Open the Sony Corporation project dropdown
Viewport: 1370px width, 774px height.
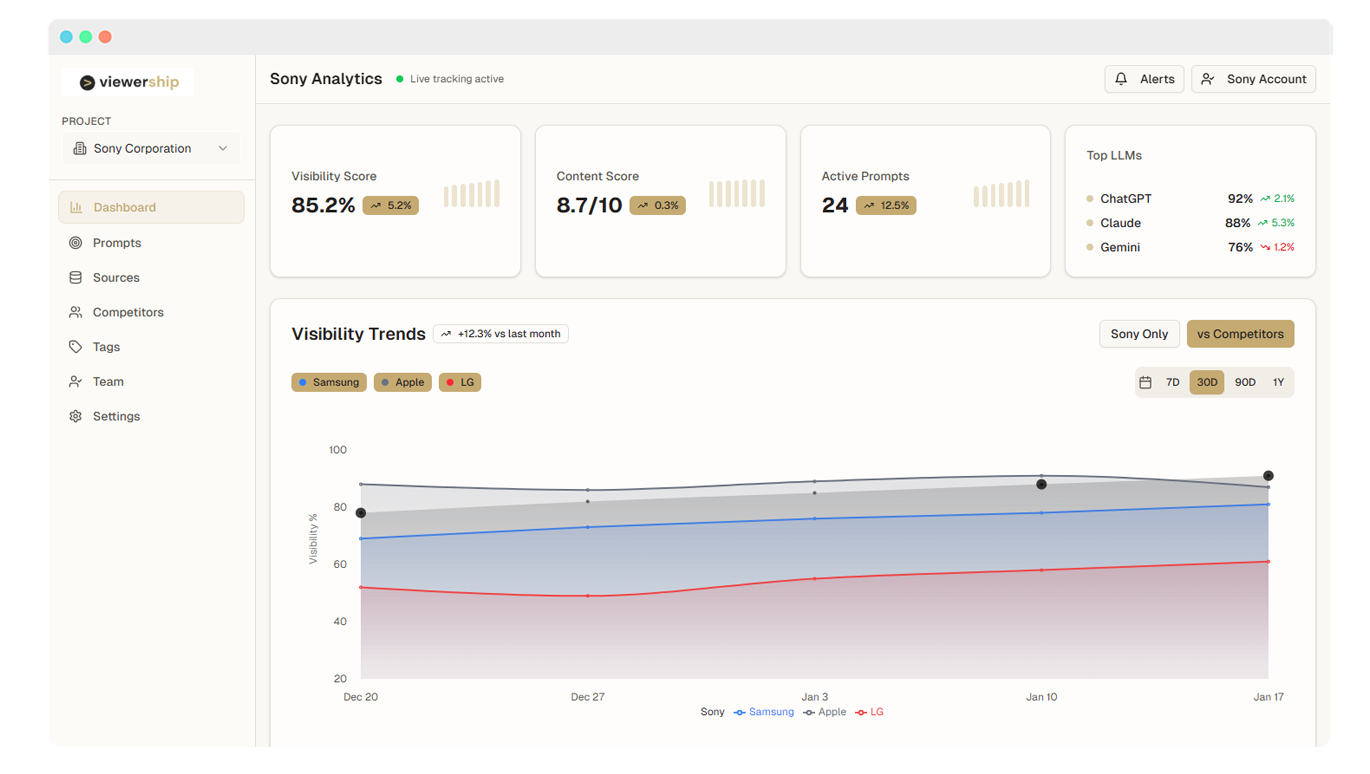pos(151,148)
